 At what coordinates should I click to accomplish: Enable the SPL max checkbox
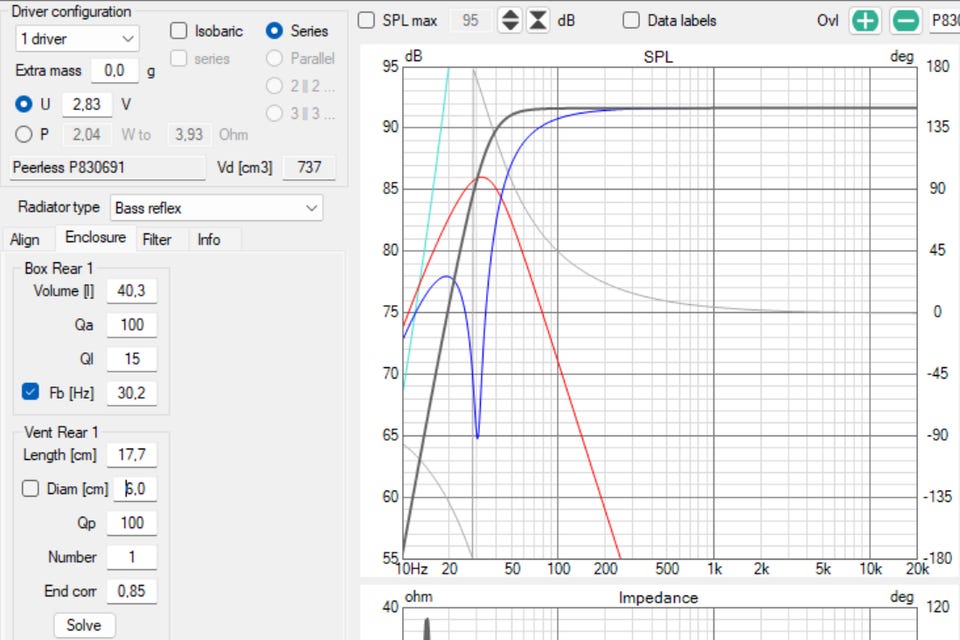[367, 20]
